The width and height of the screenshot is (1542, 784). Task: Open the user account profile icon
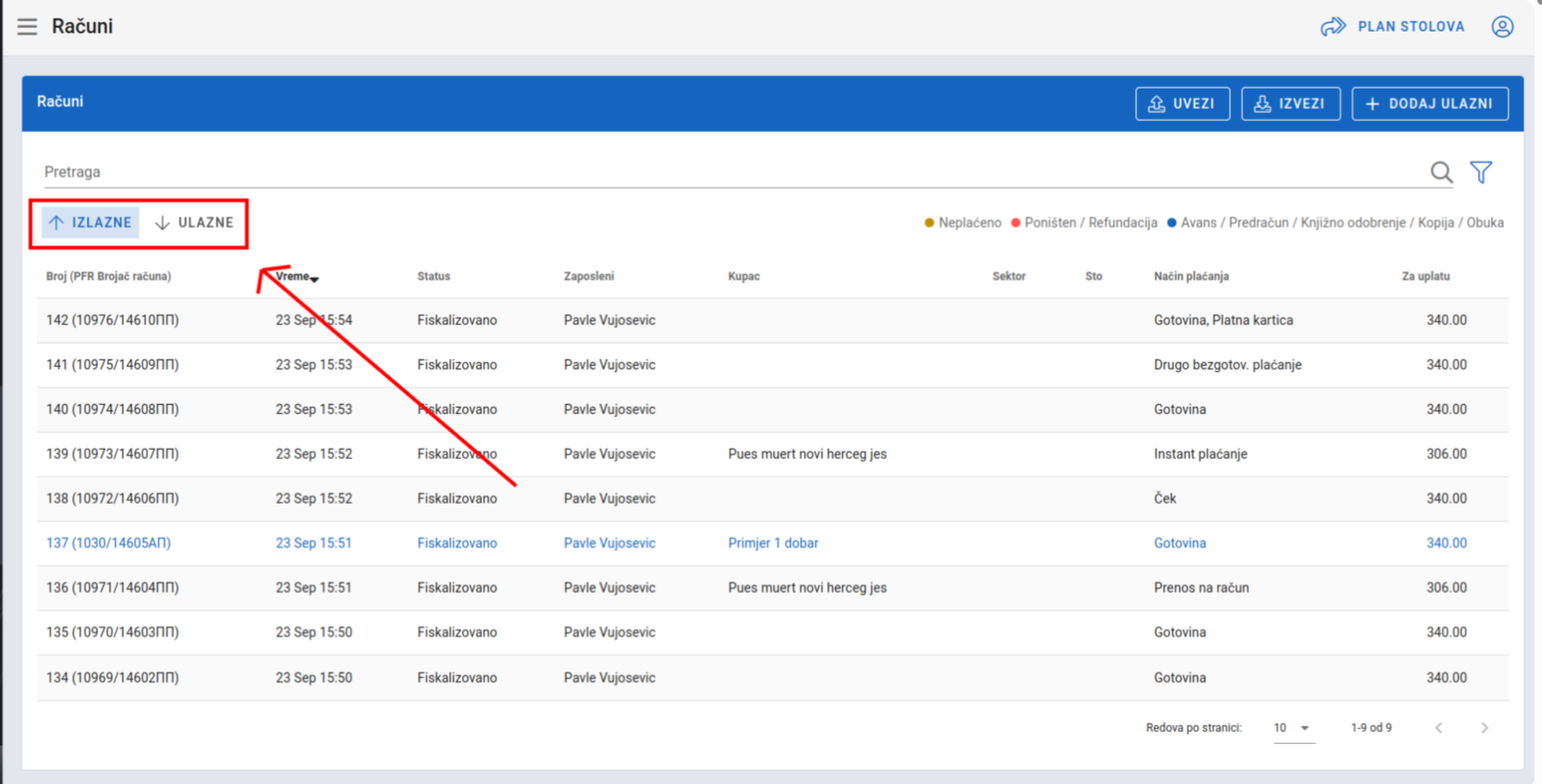tap(1502, 26)
